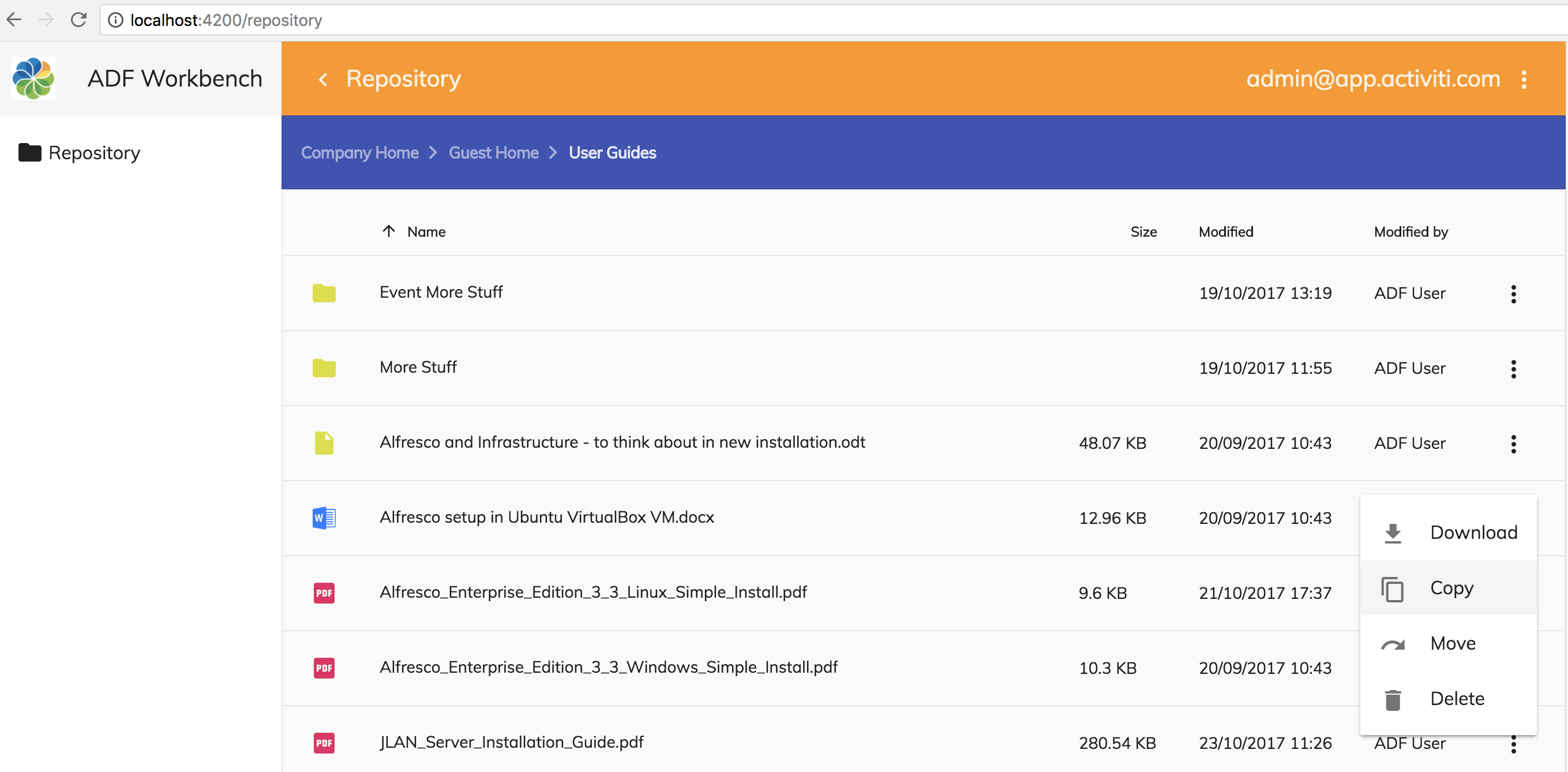1568x772 pixels.
Task: Click the trash can icon in menu
Action: tap(1393, 699)
